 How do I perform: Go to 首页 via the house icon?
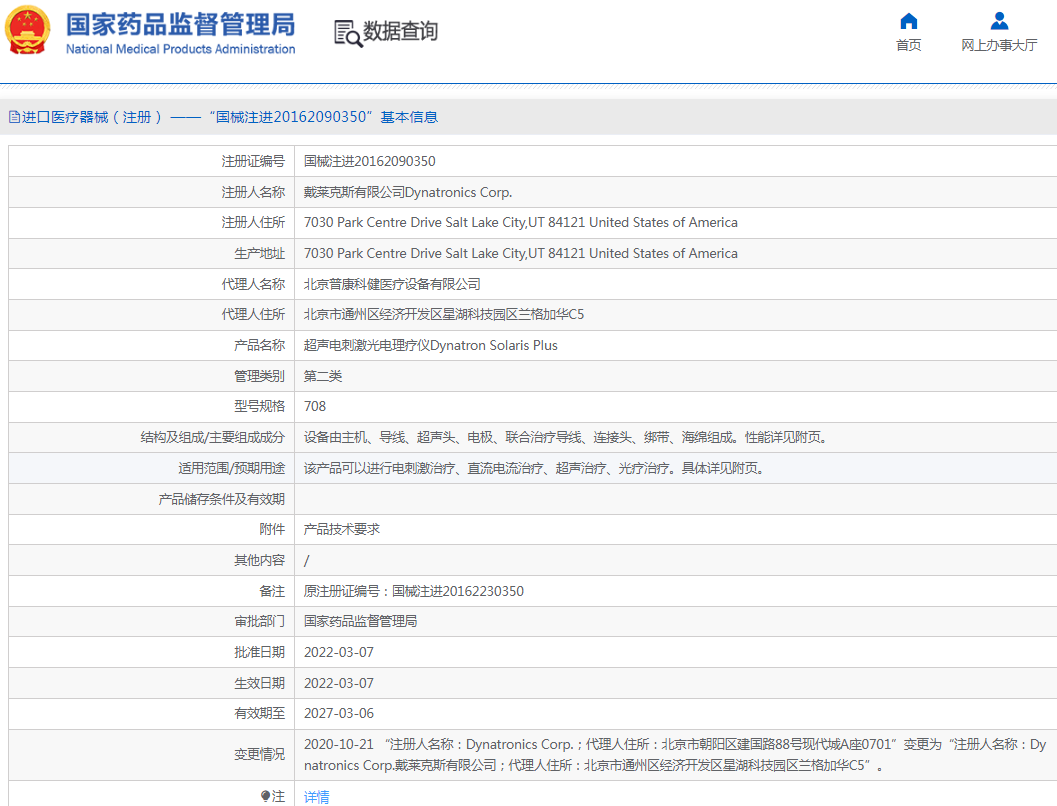click(x=909, y=21)
